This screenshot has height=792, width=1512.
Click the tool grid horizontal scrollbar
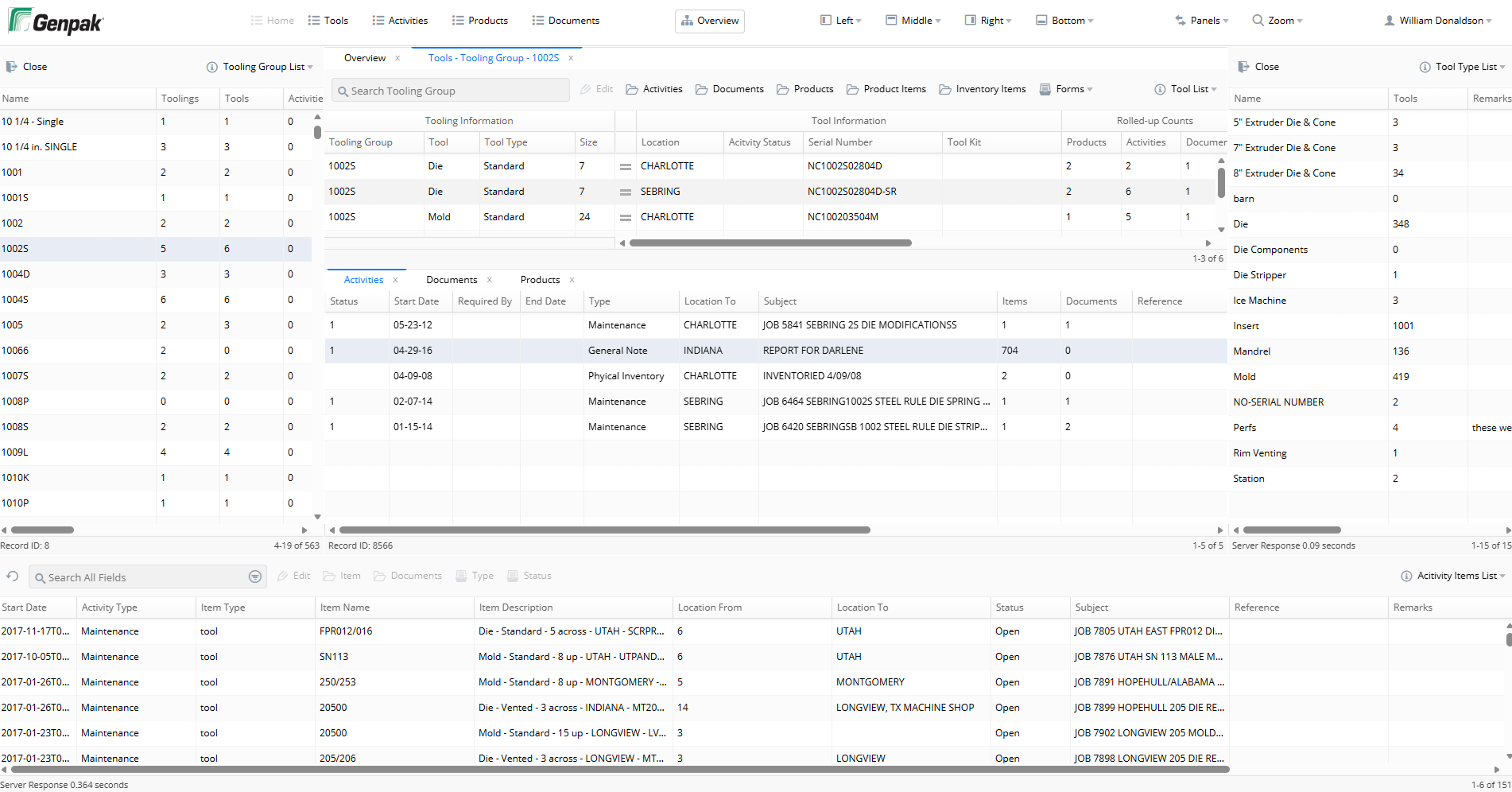coord(770,243)
